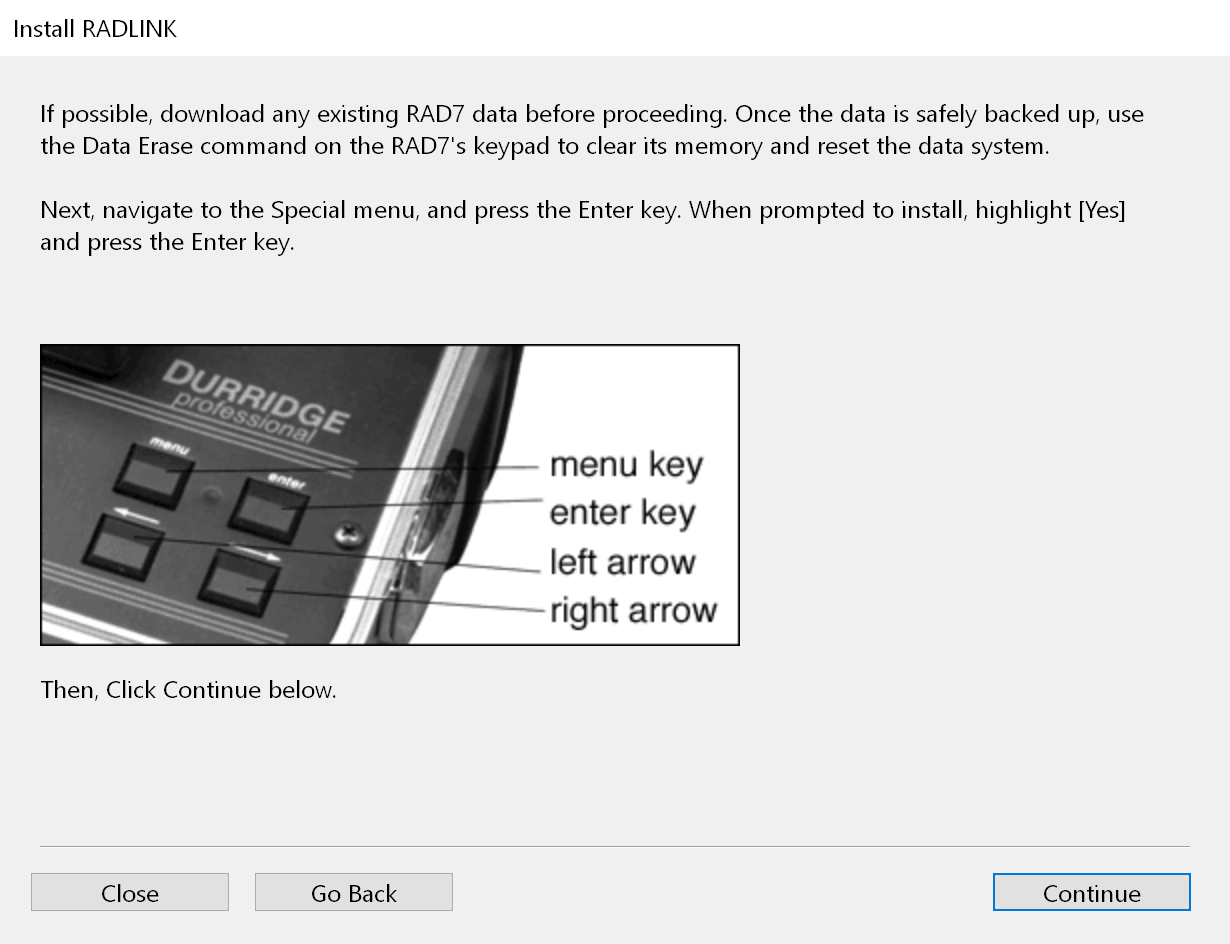Click the Continue button

[x=1091, y=892]
